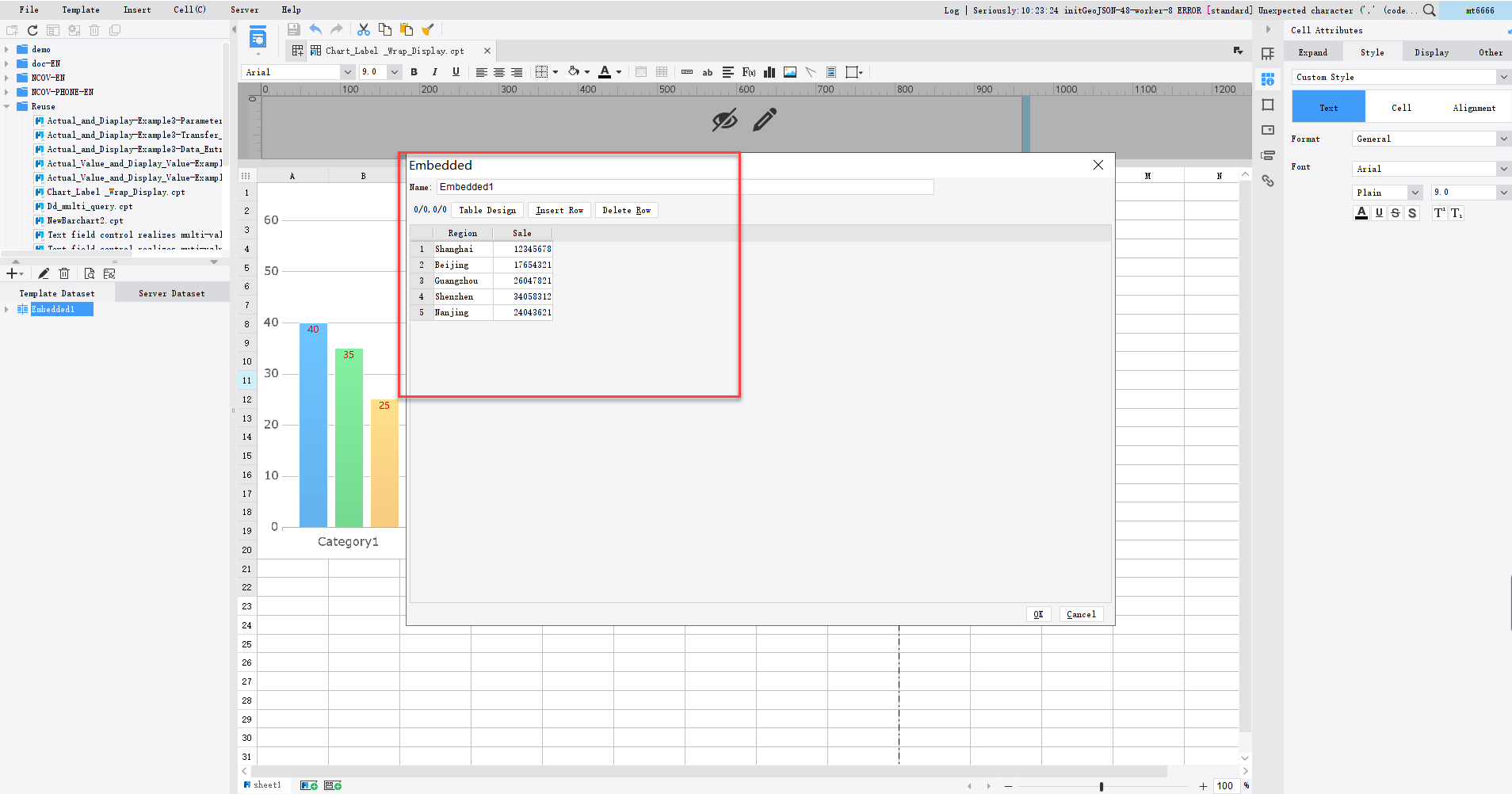The width and height of the screenshot is (1512, 794).
Task: Switch to the Display tab
Action: pos(1431,52)
